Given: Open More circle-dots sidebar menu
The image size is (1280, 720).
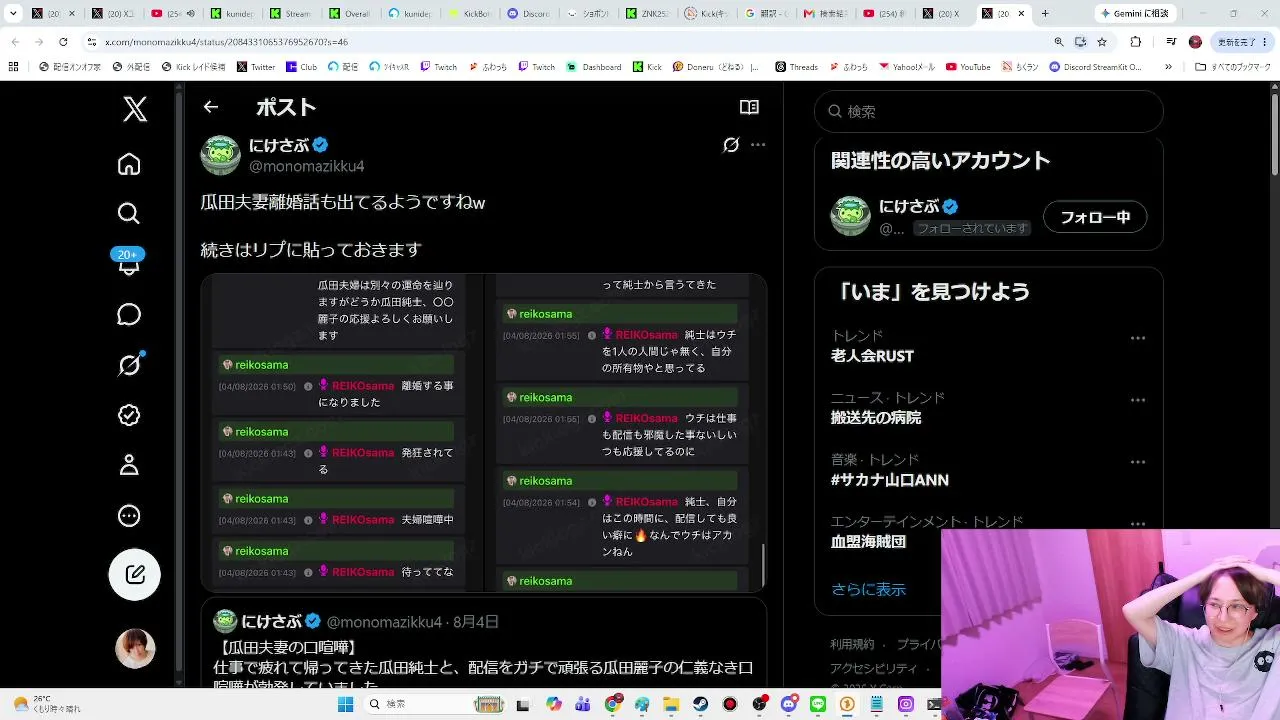Looking at the screenshot, I should pyautogui.click(x=129, y=516).
